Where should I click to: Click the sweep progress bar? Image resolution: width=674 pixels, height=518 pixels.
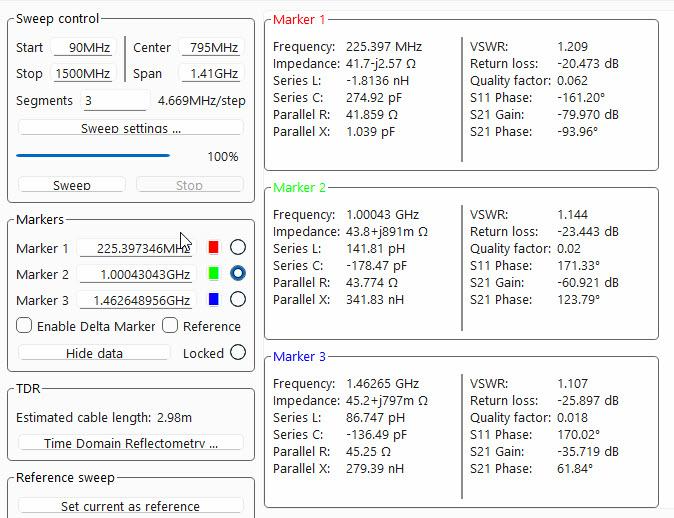click(93, 156)
